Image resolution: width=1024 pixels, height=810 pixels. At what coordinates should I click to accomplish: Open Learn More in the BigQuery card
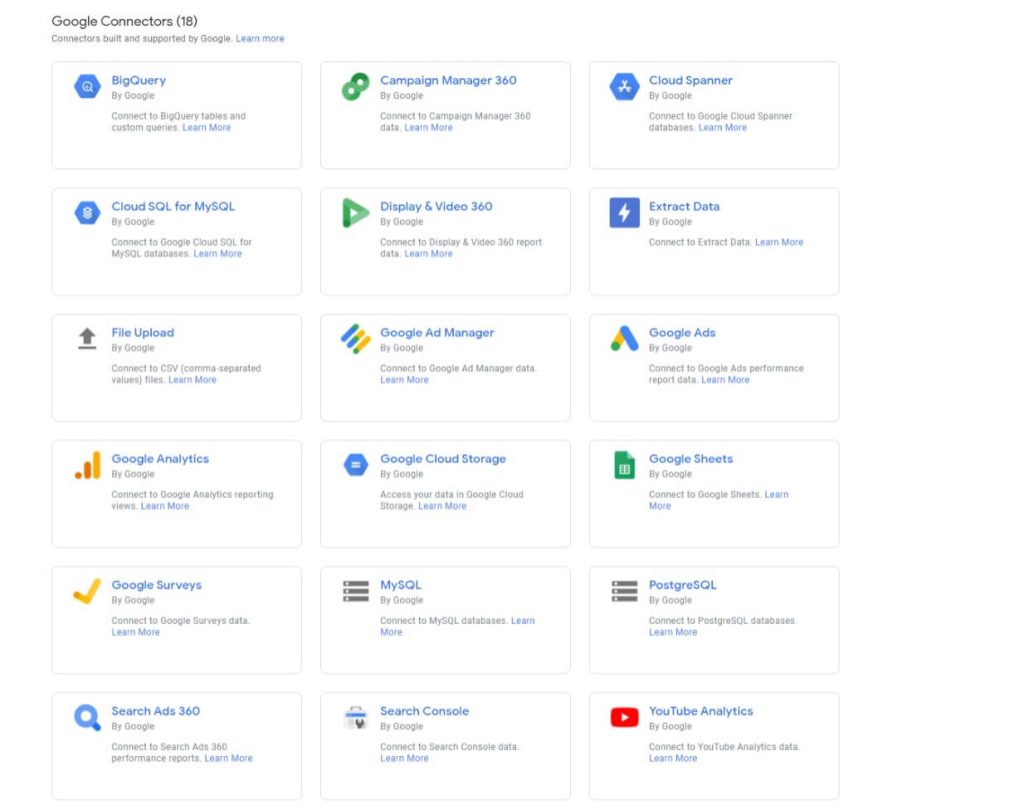206,127
